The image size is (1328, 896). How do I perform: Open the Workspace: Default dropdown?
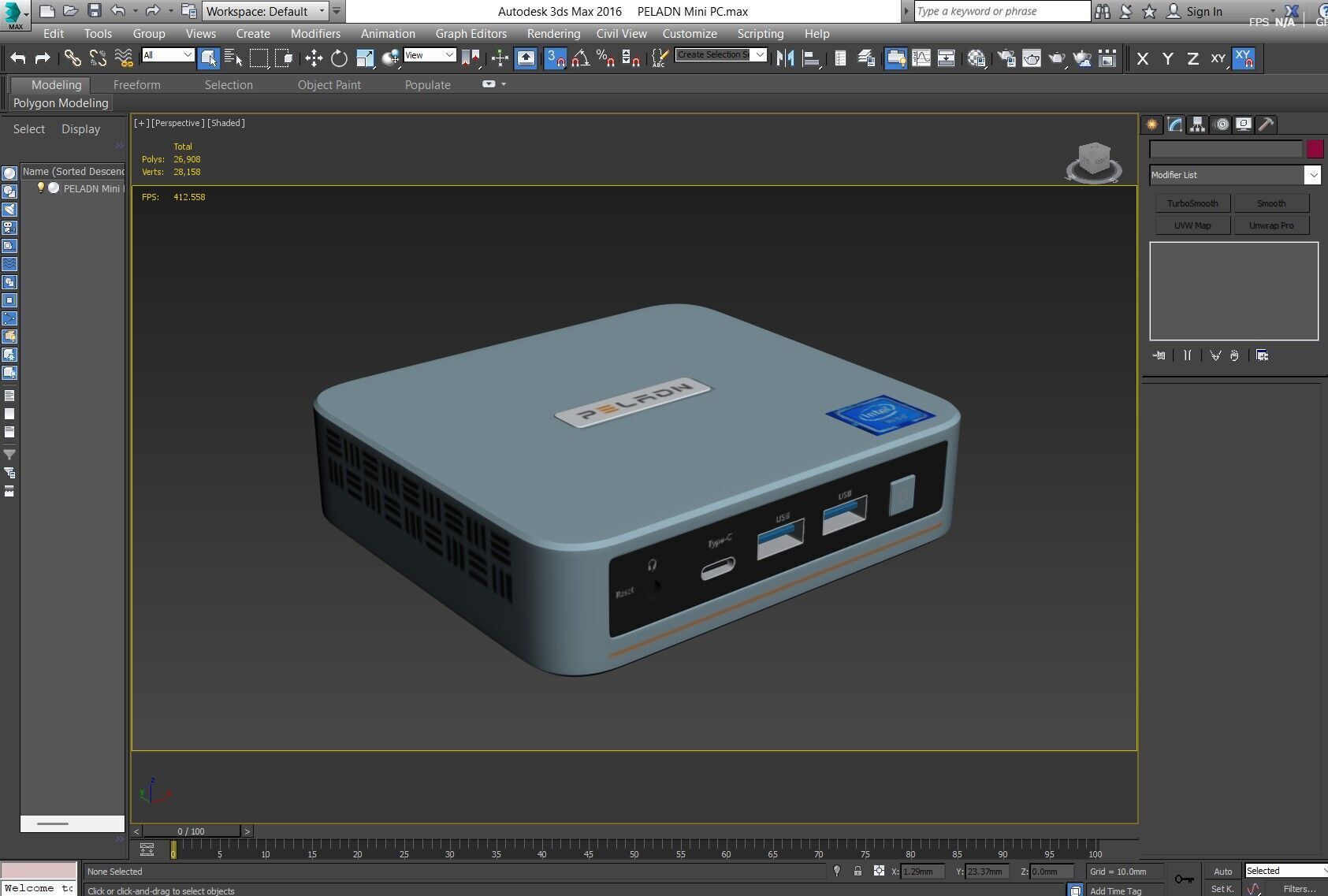pos(266,11)
